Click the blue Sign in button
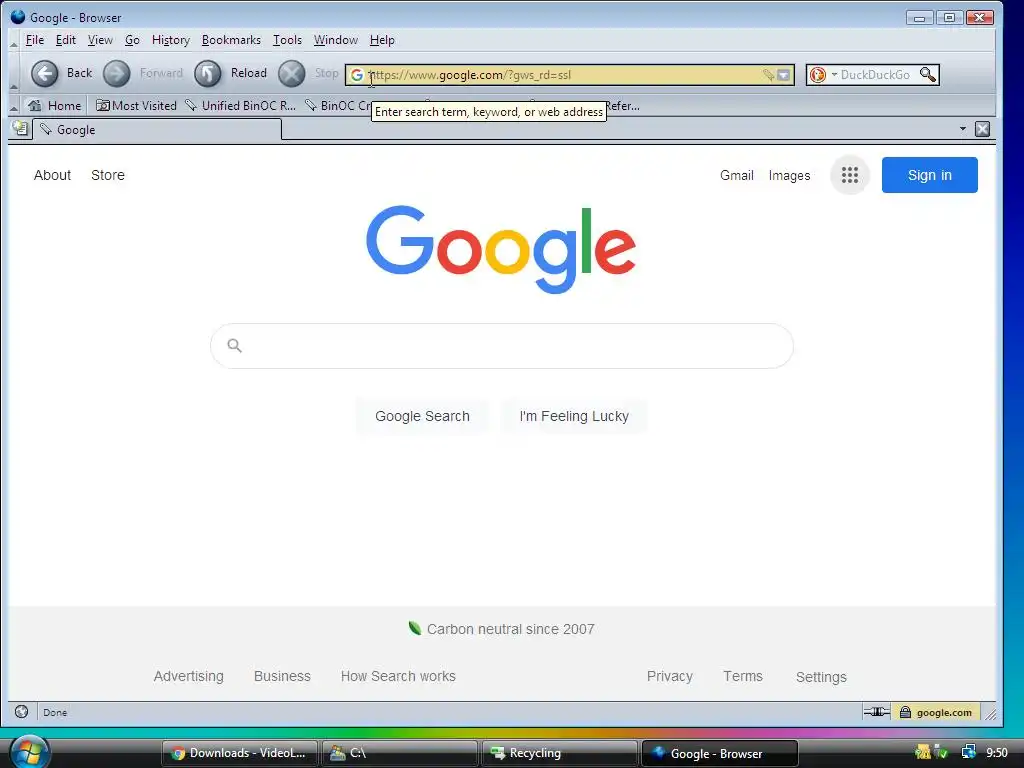The width and height of the screenshot is (1024, 768). tap(929, 175)
